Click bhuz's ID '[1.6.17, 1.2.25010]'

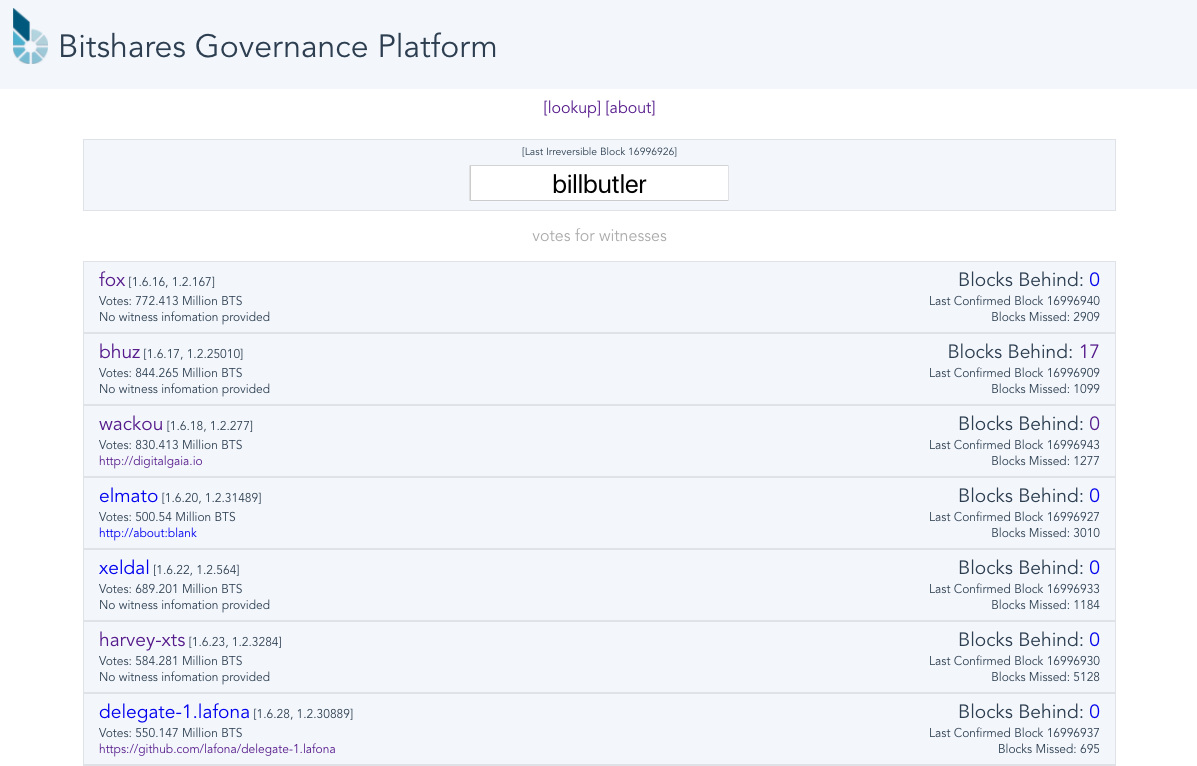tap(193, 354)
